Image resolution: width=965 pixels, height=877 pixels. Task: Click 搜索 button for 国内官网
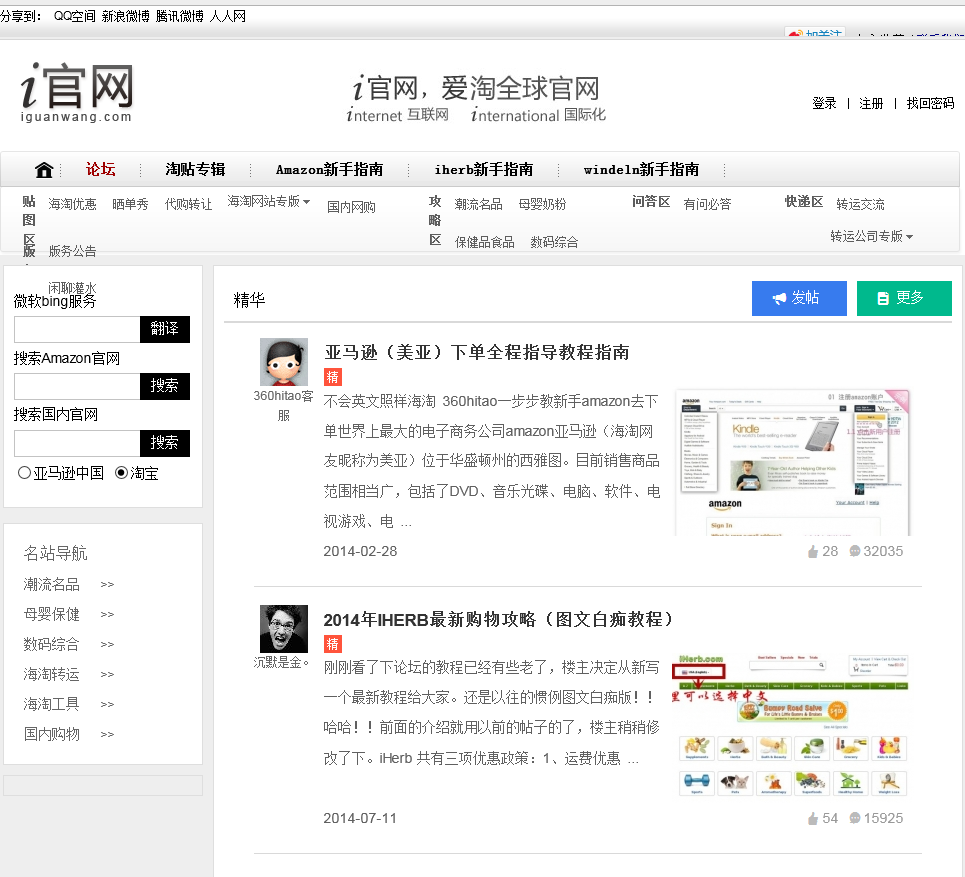(x=165, y=443)
